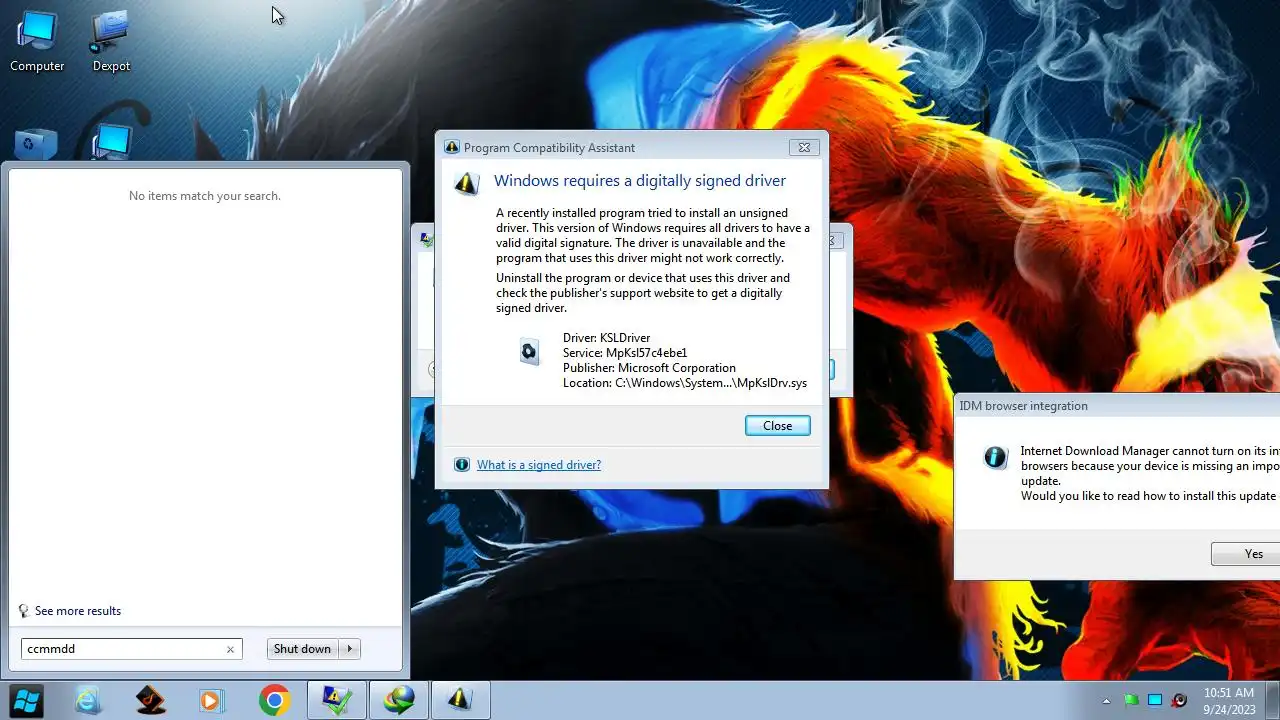Click the 'Driver: KSLDriver' line
1280x720 pixels.
[x=606, y=338]
